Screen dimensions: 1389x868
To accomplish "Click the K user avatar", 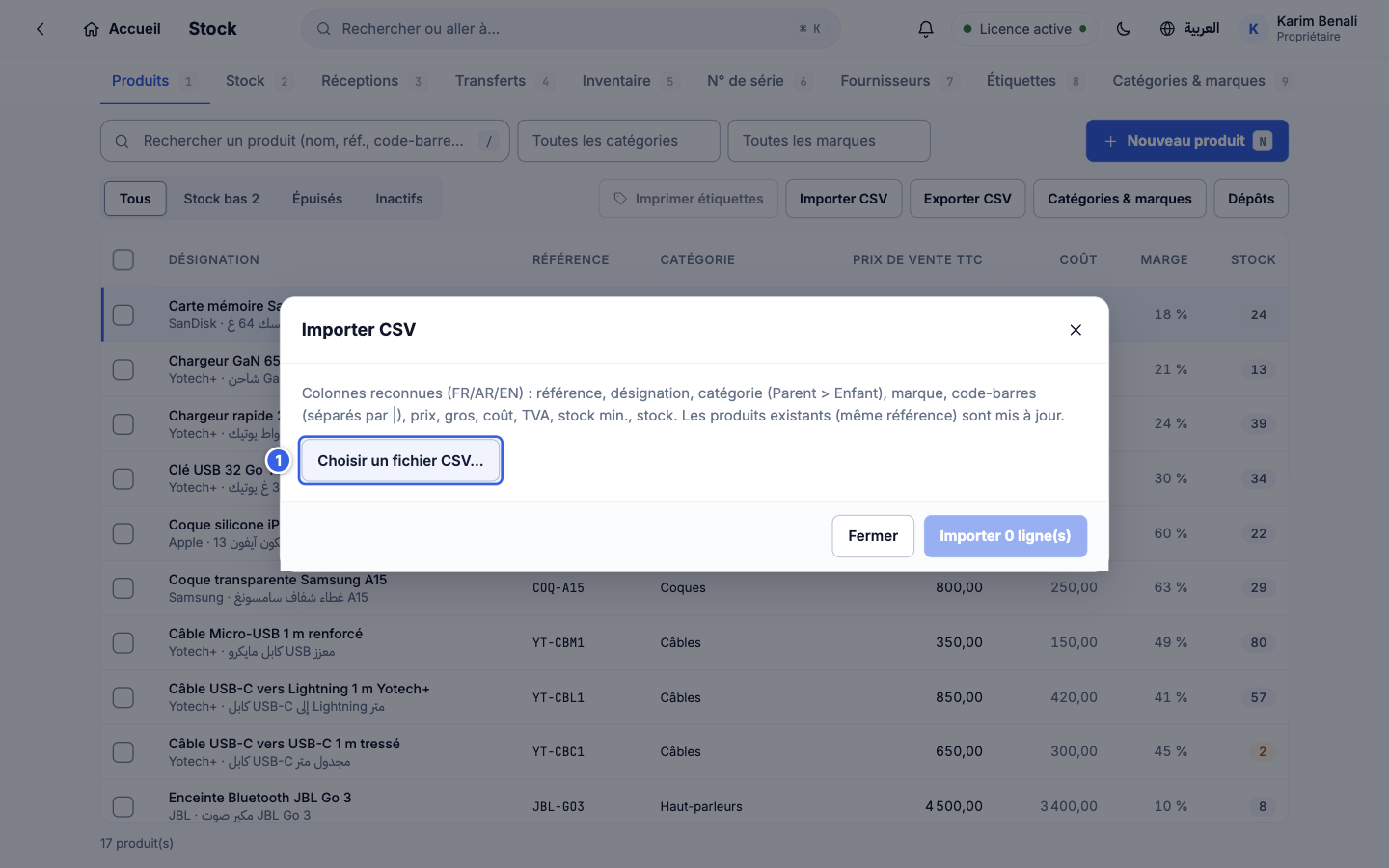I will [x=1253, y=29].
